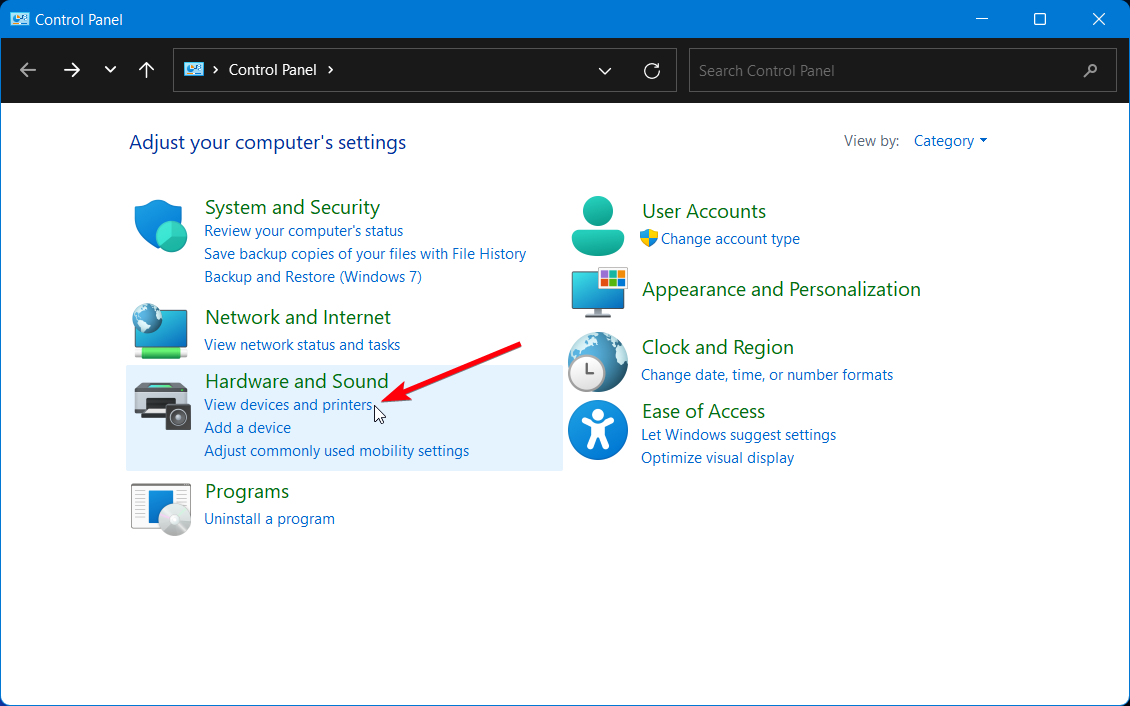Click Change account type
The width and height of the screenshot is (1130, 706).
pos(730,239)
